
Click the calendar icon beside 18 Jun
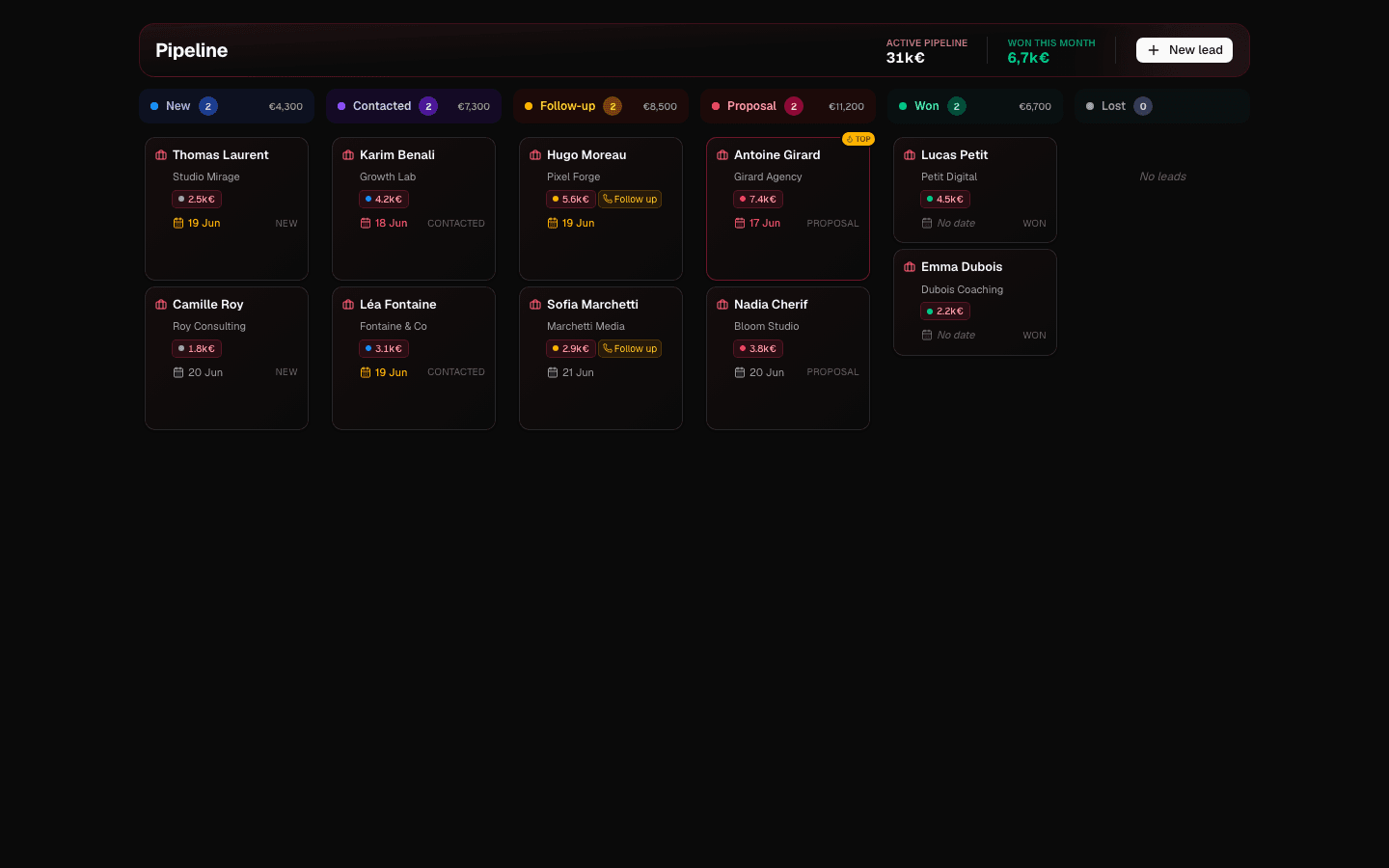[x=366, y=223]
